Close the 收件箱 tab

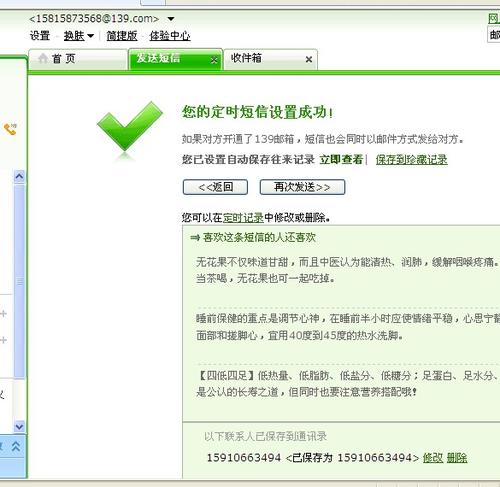click(309, 59)
